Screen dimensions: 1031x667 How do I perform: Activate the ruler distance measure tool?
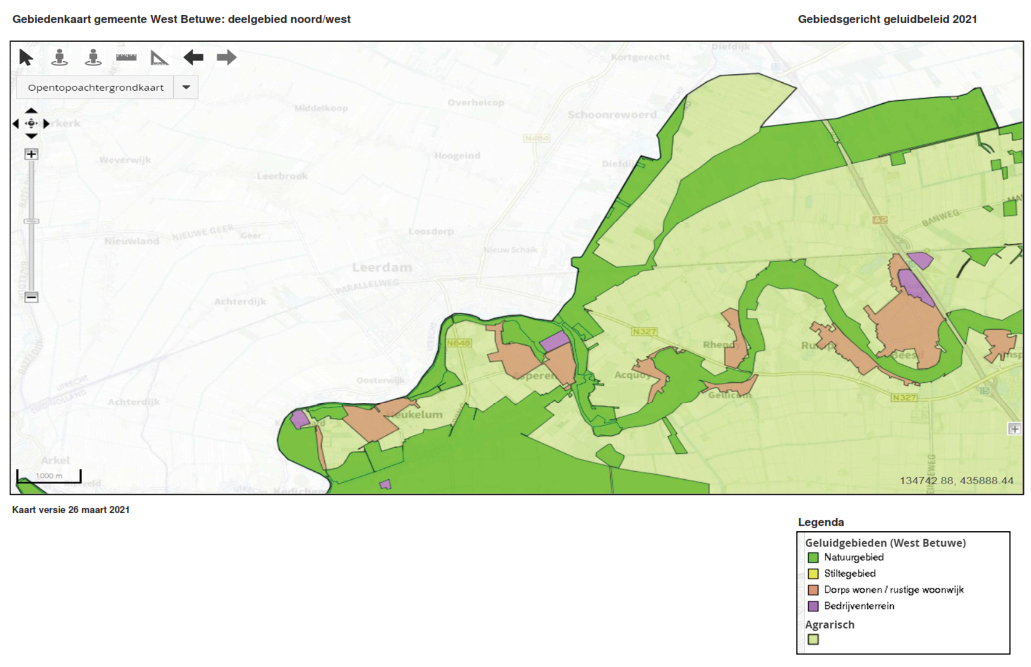[x=126, y=57]
